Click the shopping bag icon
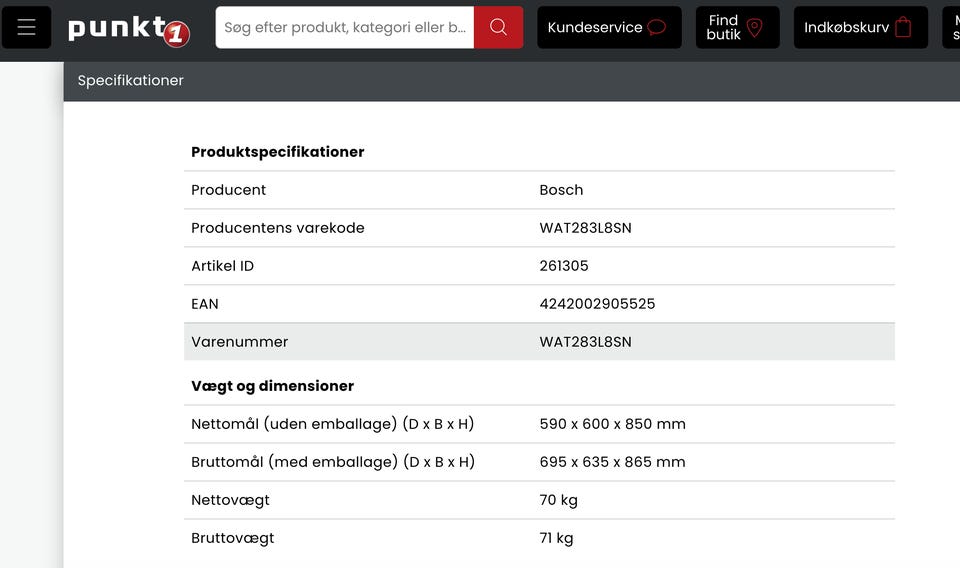Viewport: 960px width, 568px height. (903, 27)
